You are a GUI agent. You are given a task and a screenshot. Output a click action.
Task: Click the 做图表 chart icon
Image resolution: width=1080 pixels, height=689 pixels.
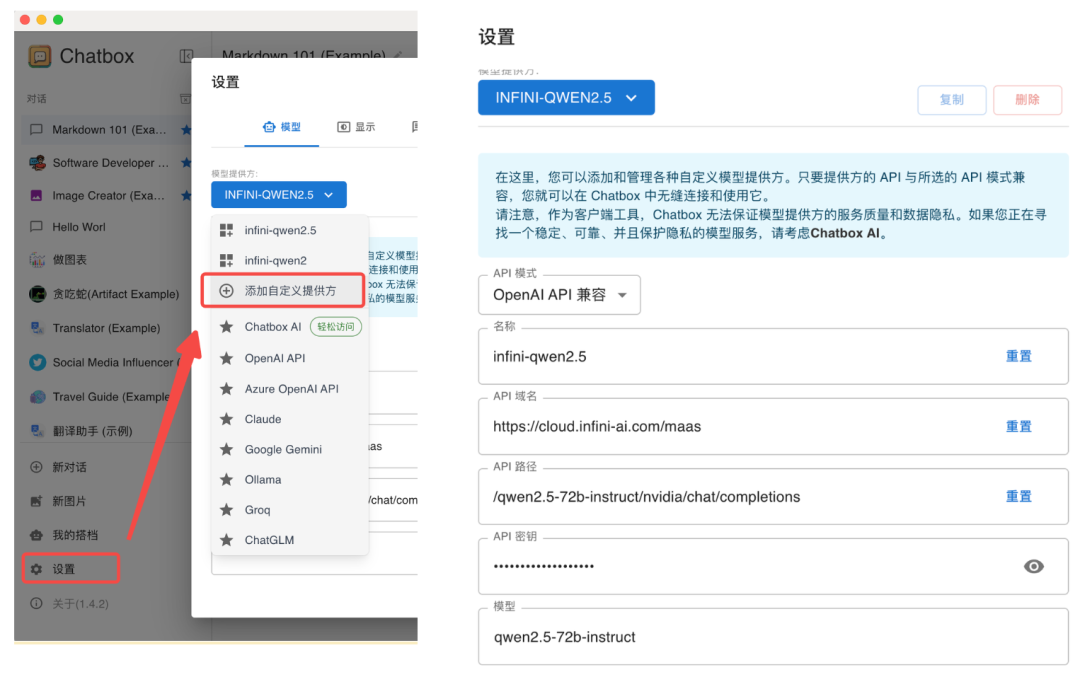(37, 260)
